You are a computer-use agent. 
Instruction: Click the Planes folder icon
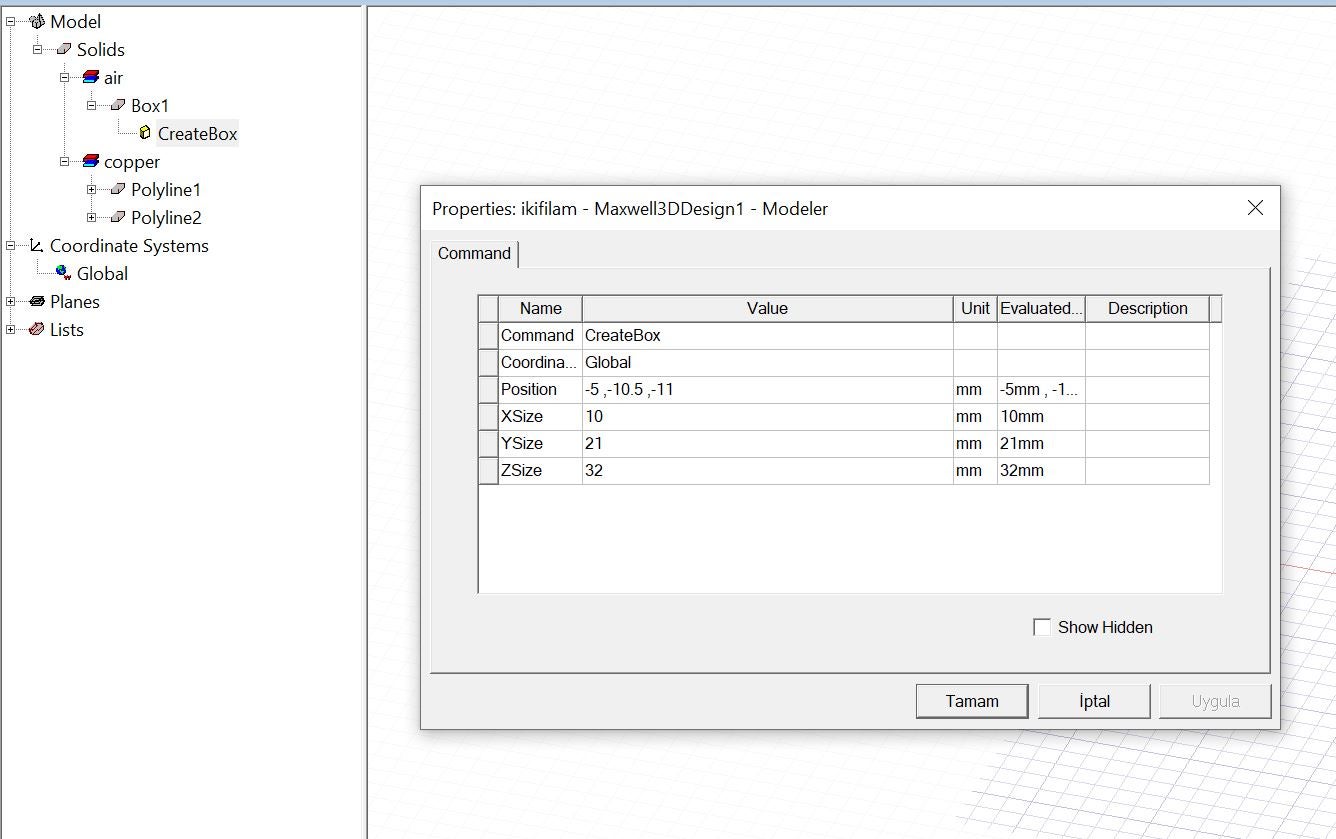coord(37,301)
